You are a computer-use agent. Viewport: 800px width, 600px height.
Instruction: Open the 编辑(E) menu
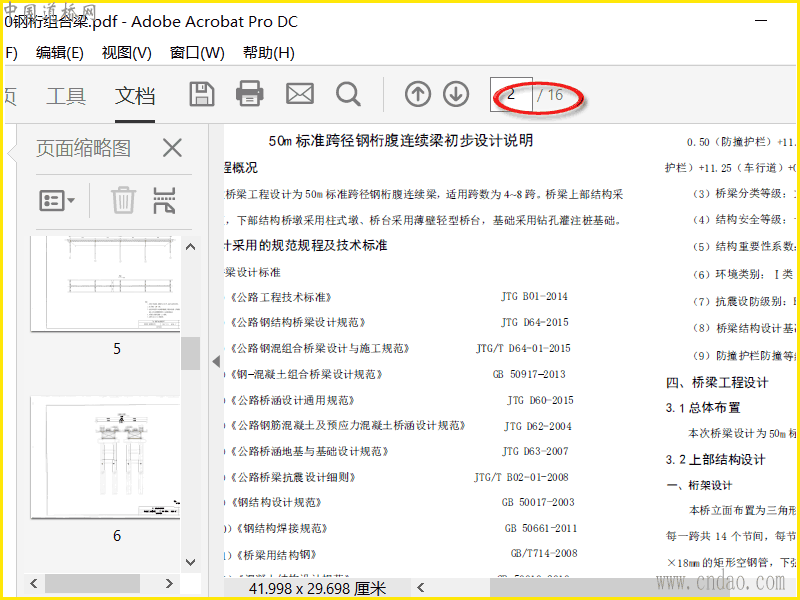coord(60,53)
